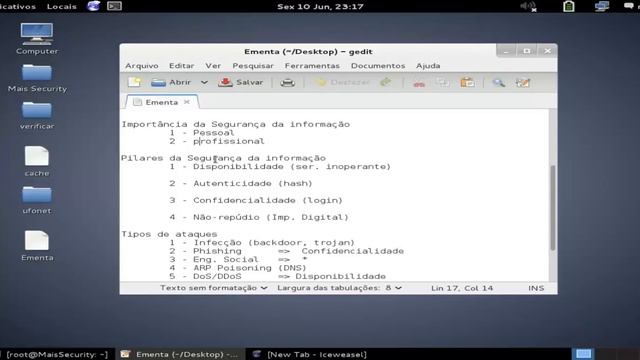Switch to Ementa gedit window in taskbar
Image resolution: width=640 pixels, height=360 pixels.
[180, 354]
